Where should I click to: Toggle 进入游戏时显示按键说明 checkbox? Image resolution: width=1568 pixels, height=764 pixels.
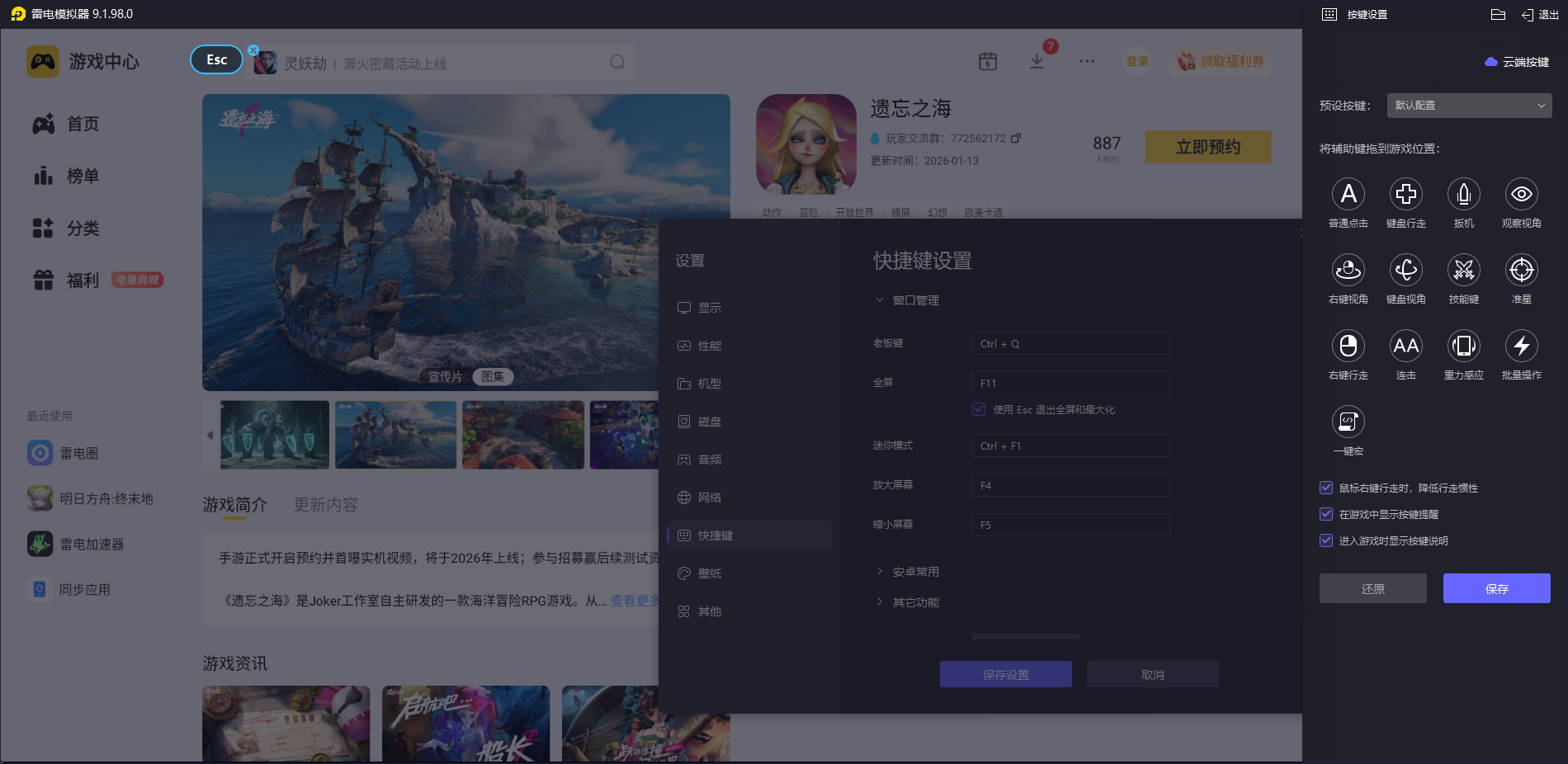tap(1326, 540)
